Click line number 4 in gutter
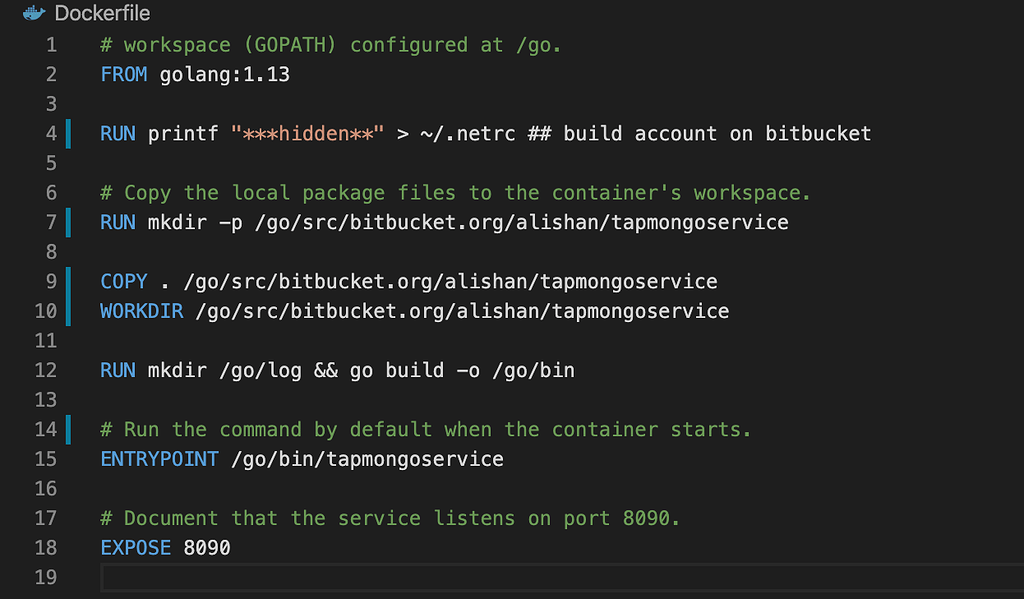 tap(51, 134)
